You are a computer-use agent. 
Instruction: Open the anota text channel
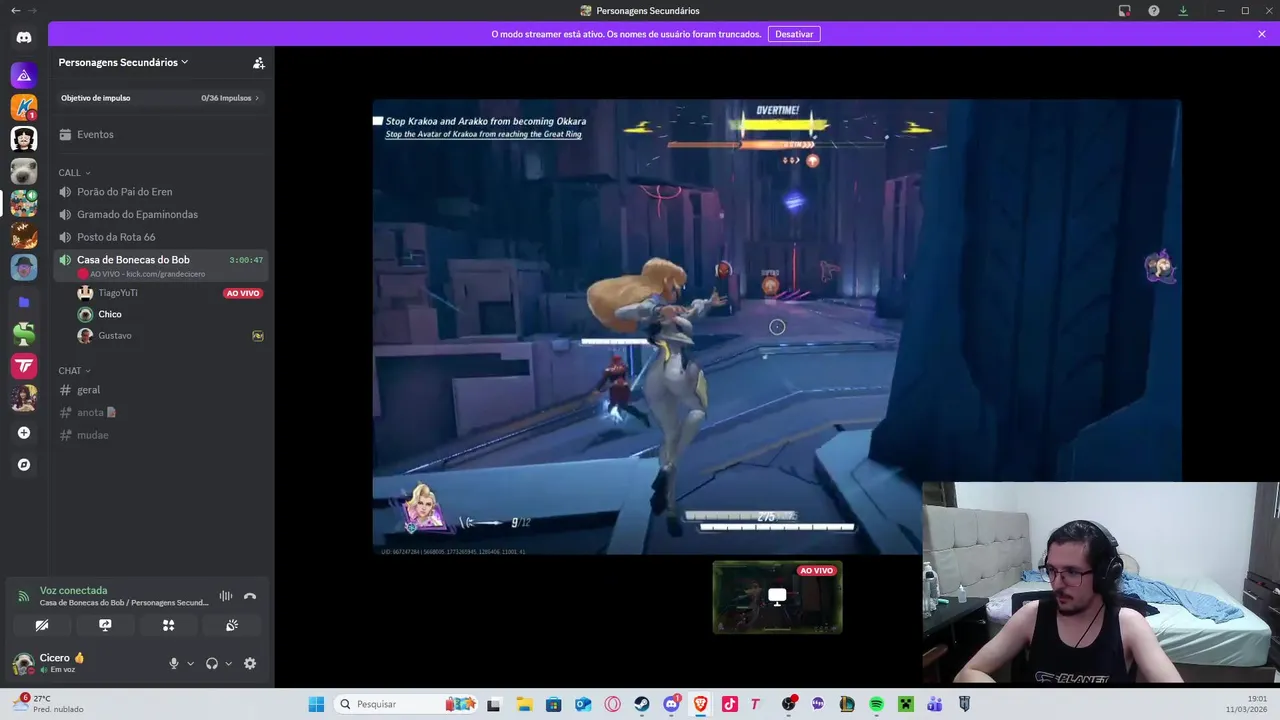coord(160,412)
